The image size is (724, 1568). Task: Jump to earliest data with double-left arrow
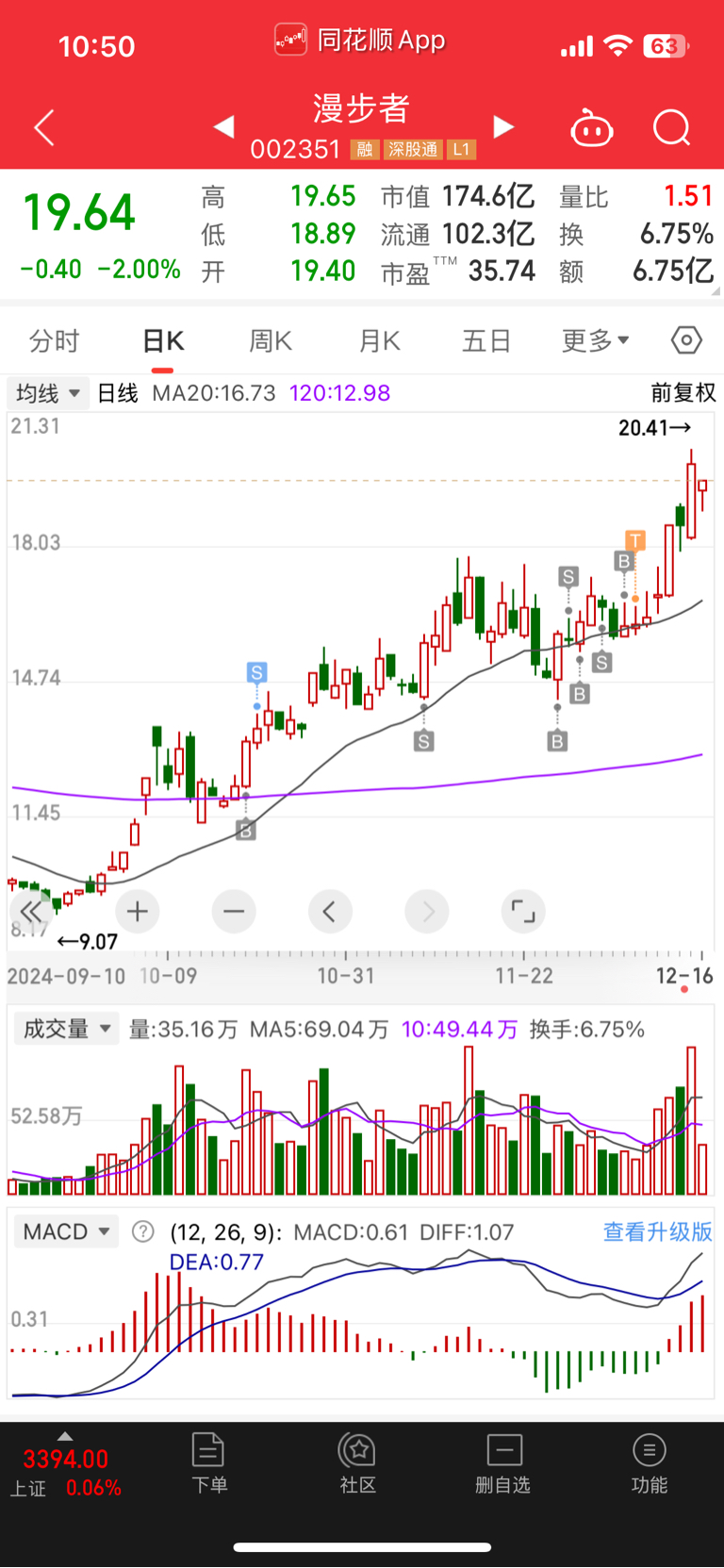click(31, 912)
